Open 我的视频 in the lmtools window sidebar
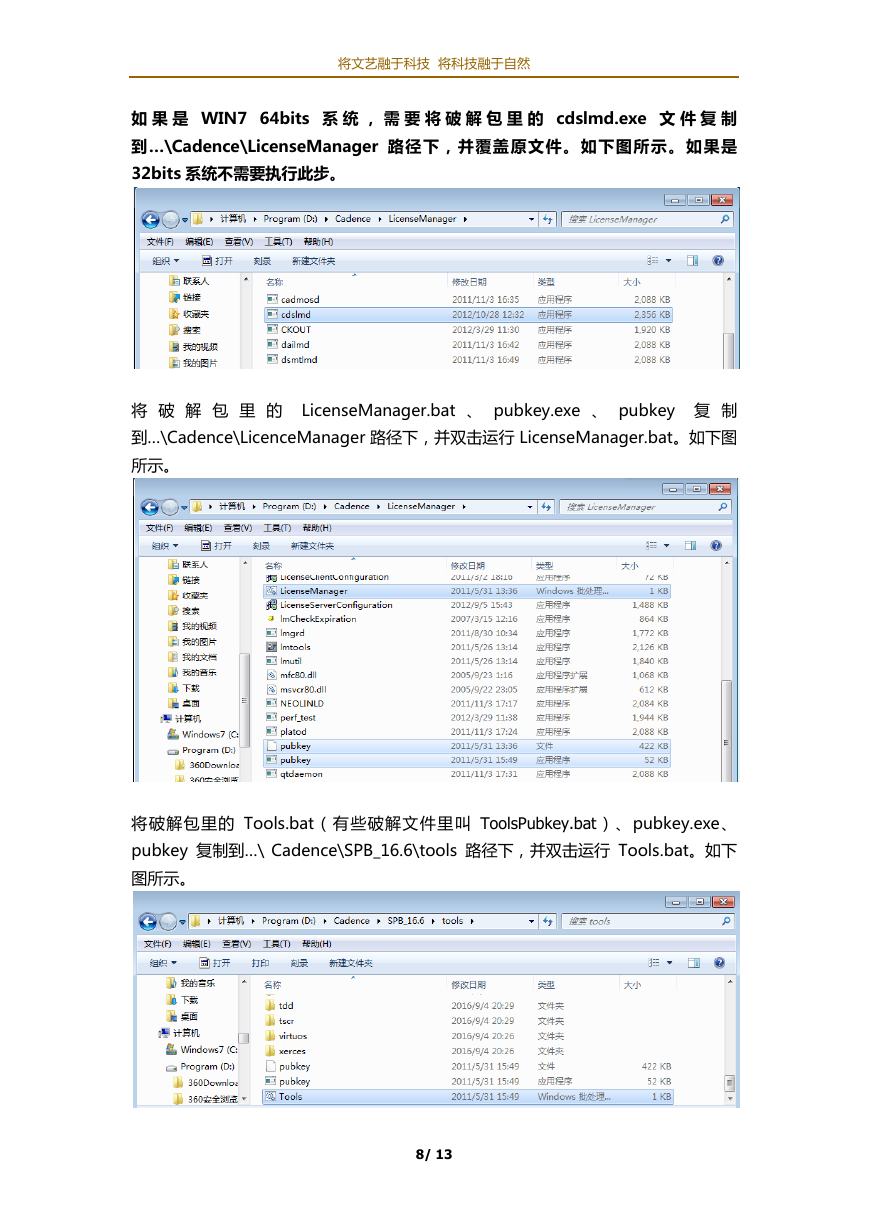Image resolution: width=869 pixels, height=1228 pixels. click(x=191, y=626)
